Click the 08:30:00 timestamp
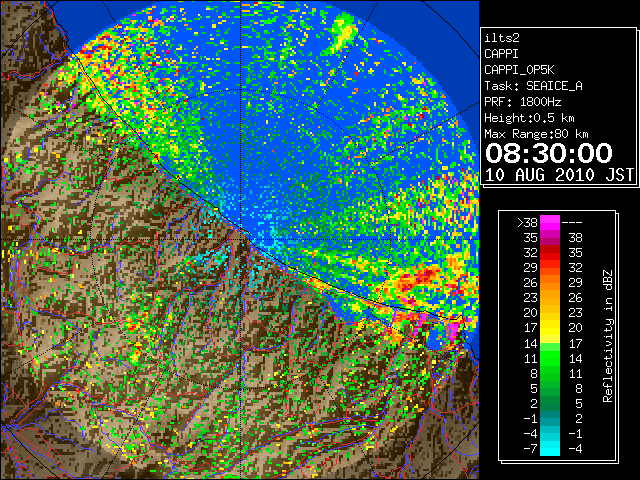The width and height of the screenshot is (640, 480). (549, 153)
